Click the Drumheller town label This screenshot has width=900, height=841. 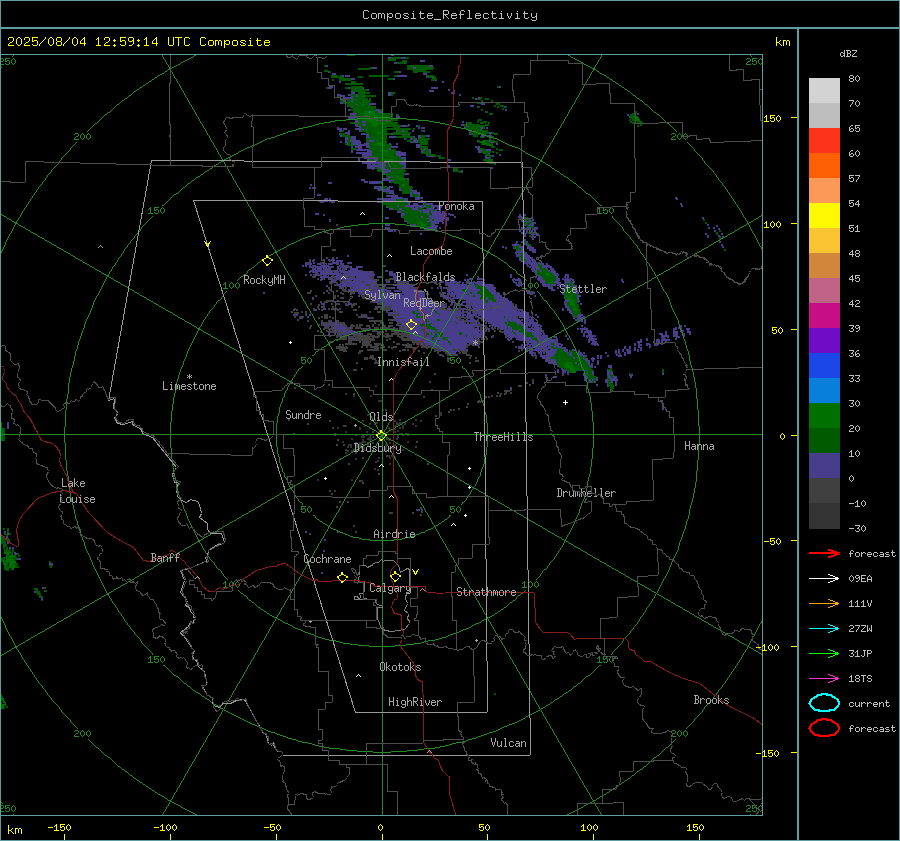tap(586, 493)
